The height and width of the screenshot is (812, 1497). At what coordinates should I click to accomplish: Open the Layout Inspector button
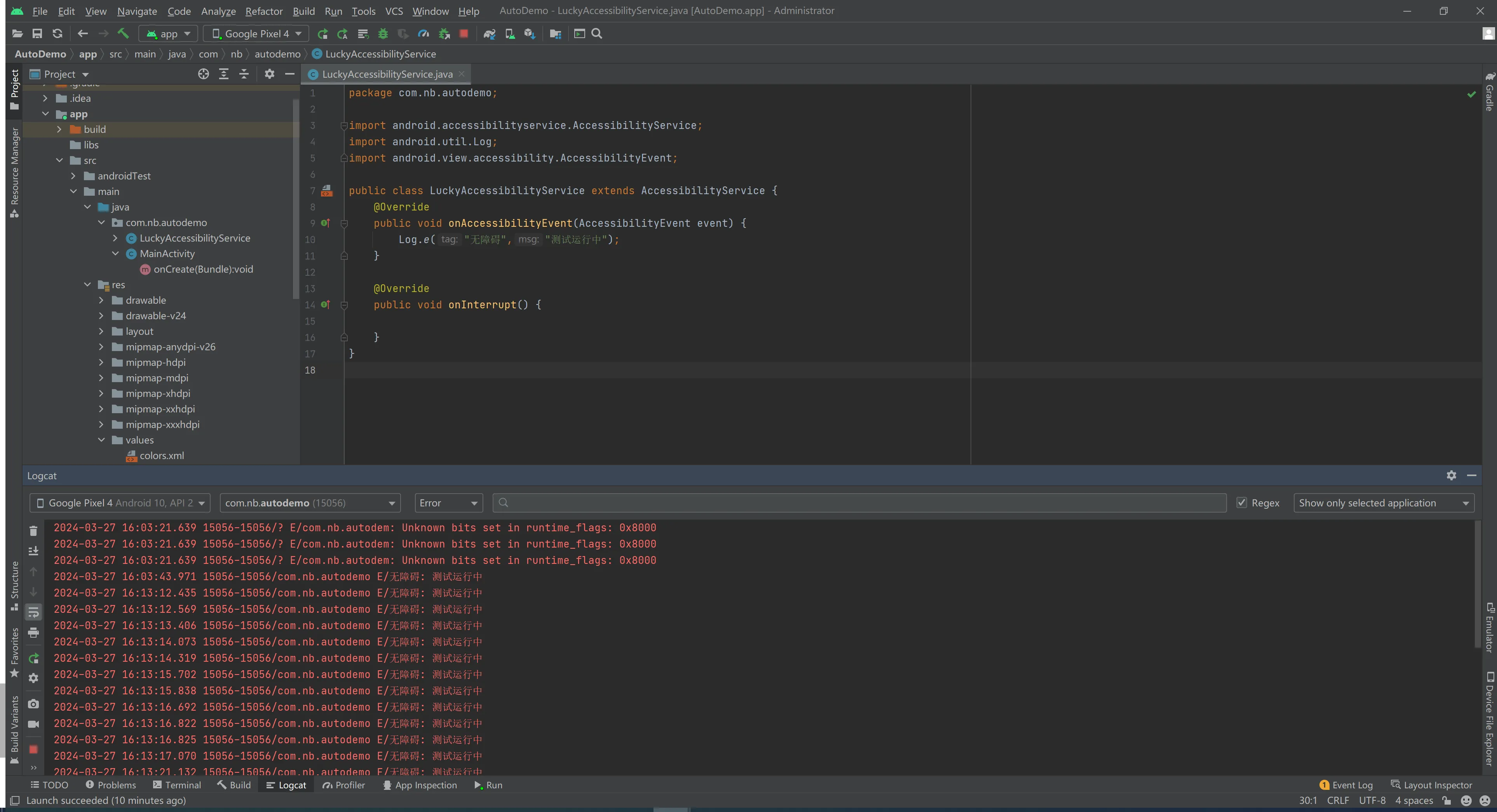pyautogui.click(x=1432, y=785)
